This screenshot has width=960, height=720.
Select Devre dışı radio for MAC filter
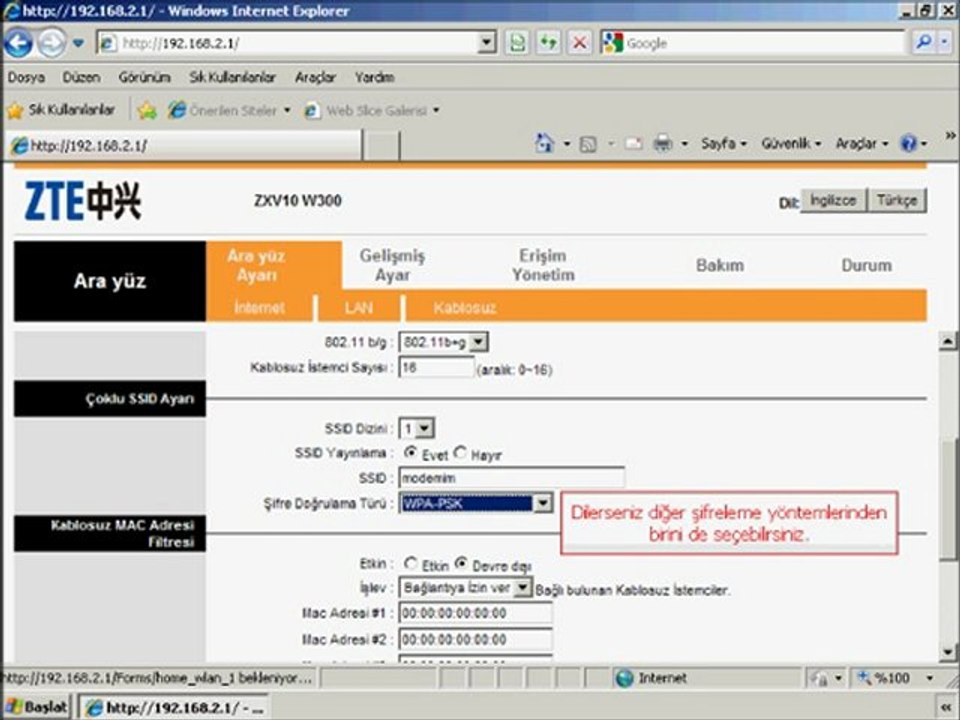[462, 563]
